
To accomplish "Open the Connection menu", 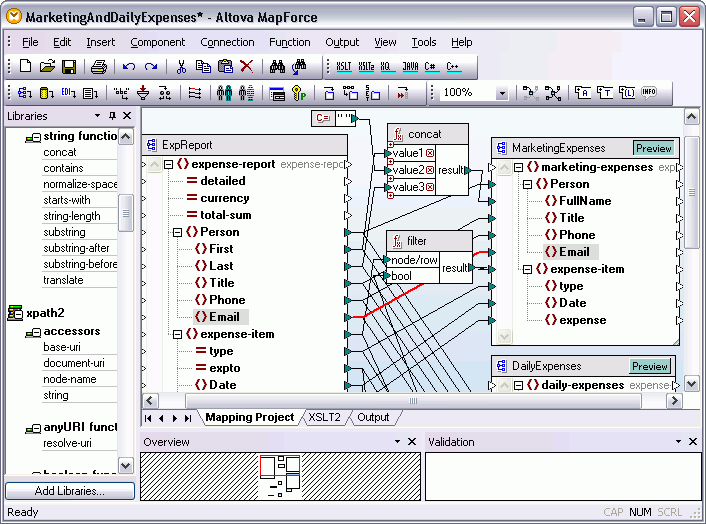I will (227, 42).
